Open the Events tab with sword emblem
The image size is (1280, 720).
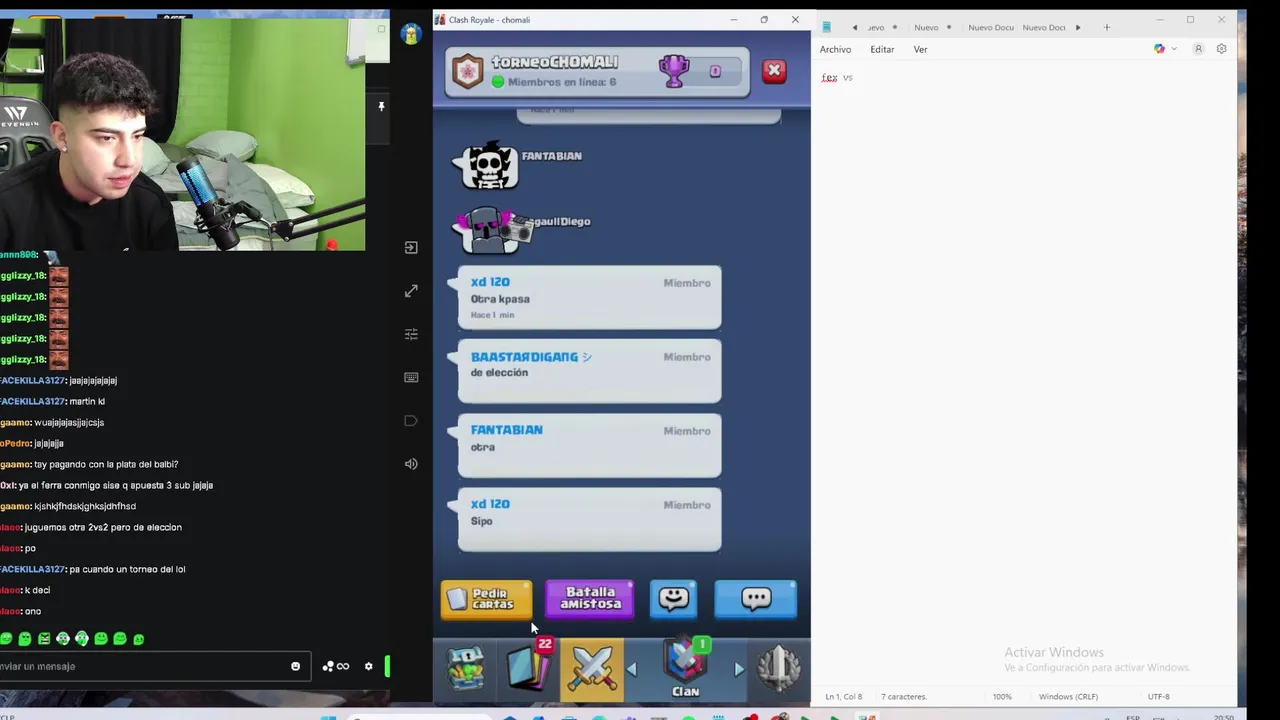779,669
